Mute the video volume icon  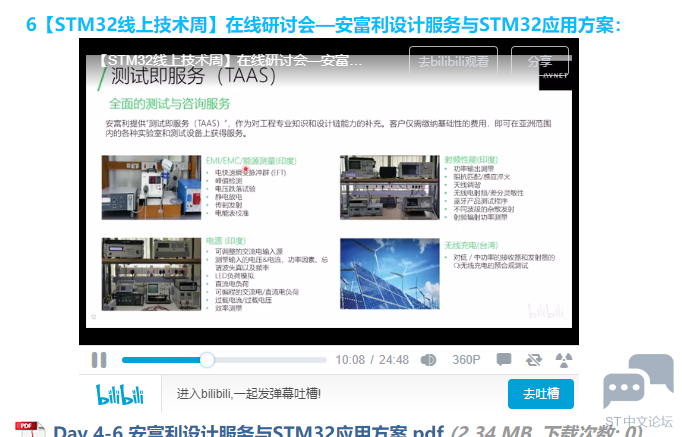click(x=428, y=360)
